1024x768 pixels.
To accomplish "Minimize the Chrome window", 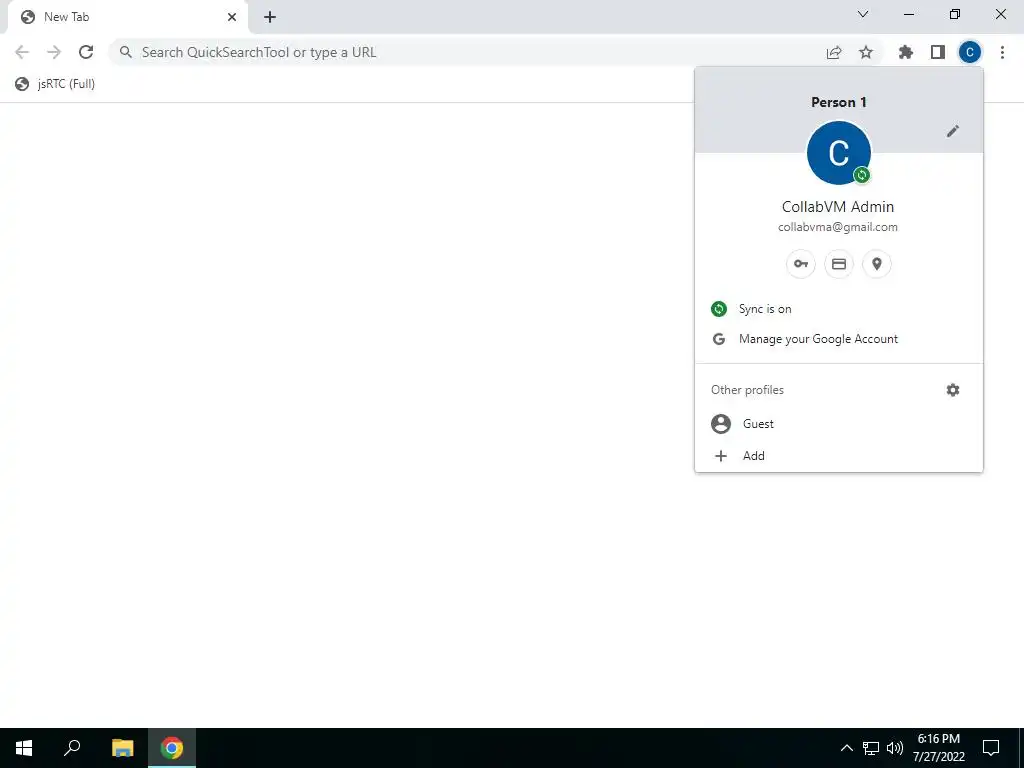I will (908, 14).
